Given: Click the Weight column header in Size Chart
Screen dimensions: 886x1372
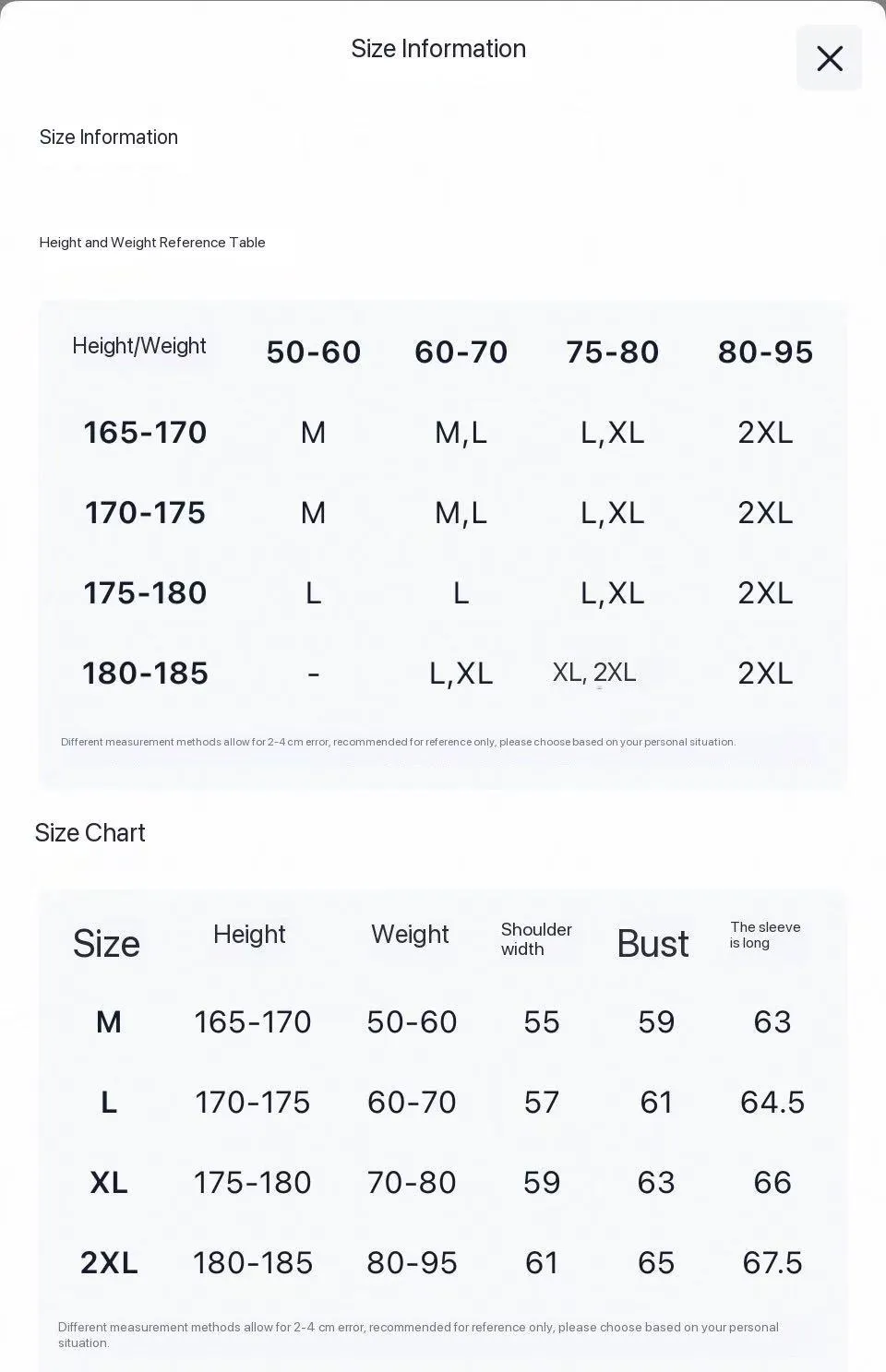Looking at the screenshot, I should click(410, 935).
